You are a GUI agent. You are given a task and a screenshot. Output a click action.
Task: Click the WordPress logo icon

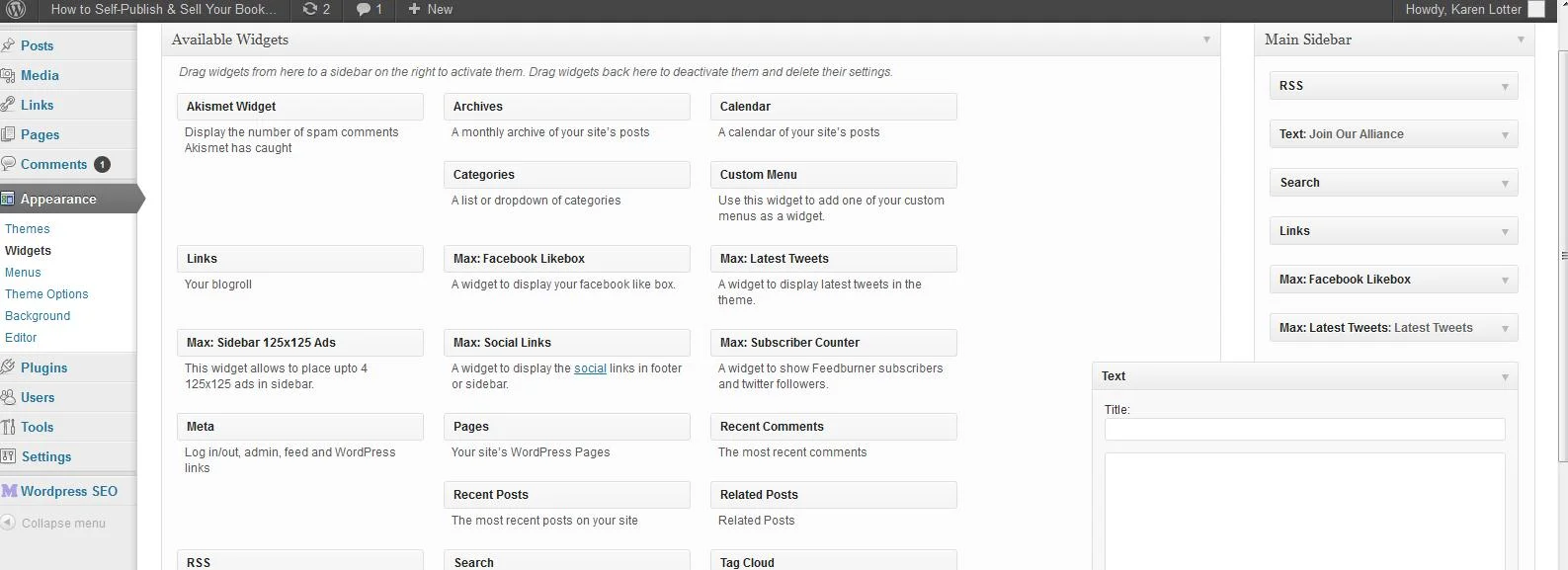click(x=16, y=10)
